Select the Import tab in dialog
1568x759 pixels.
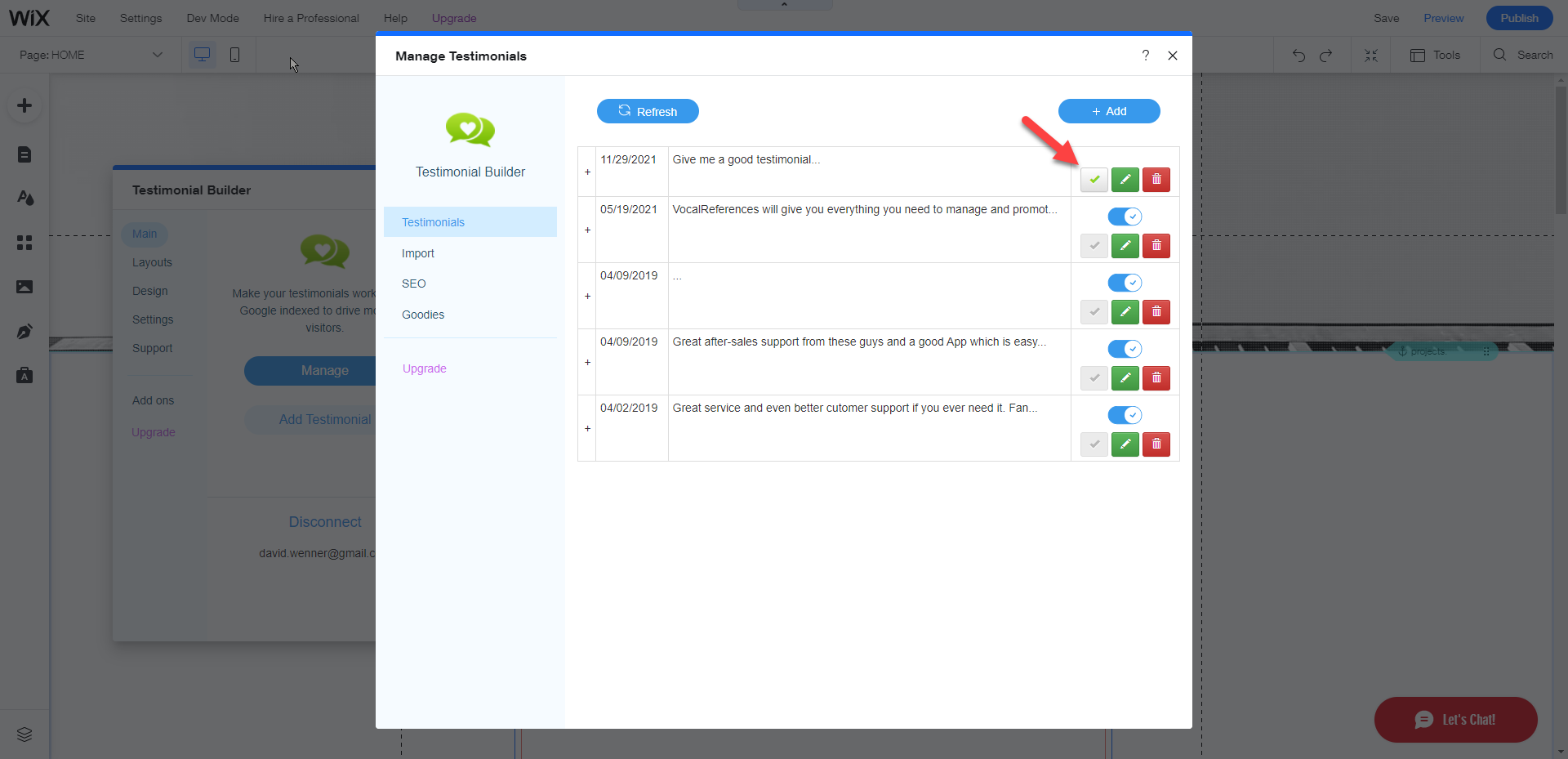click(x=470, y=253)
